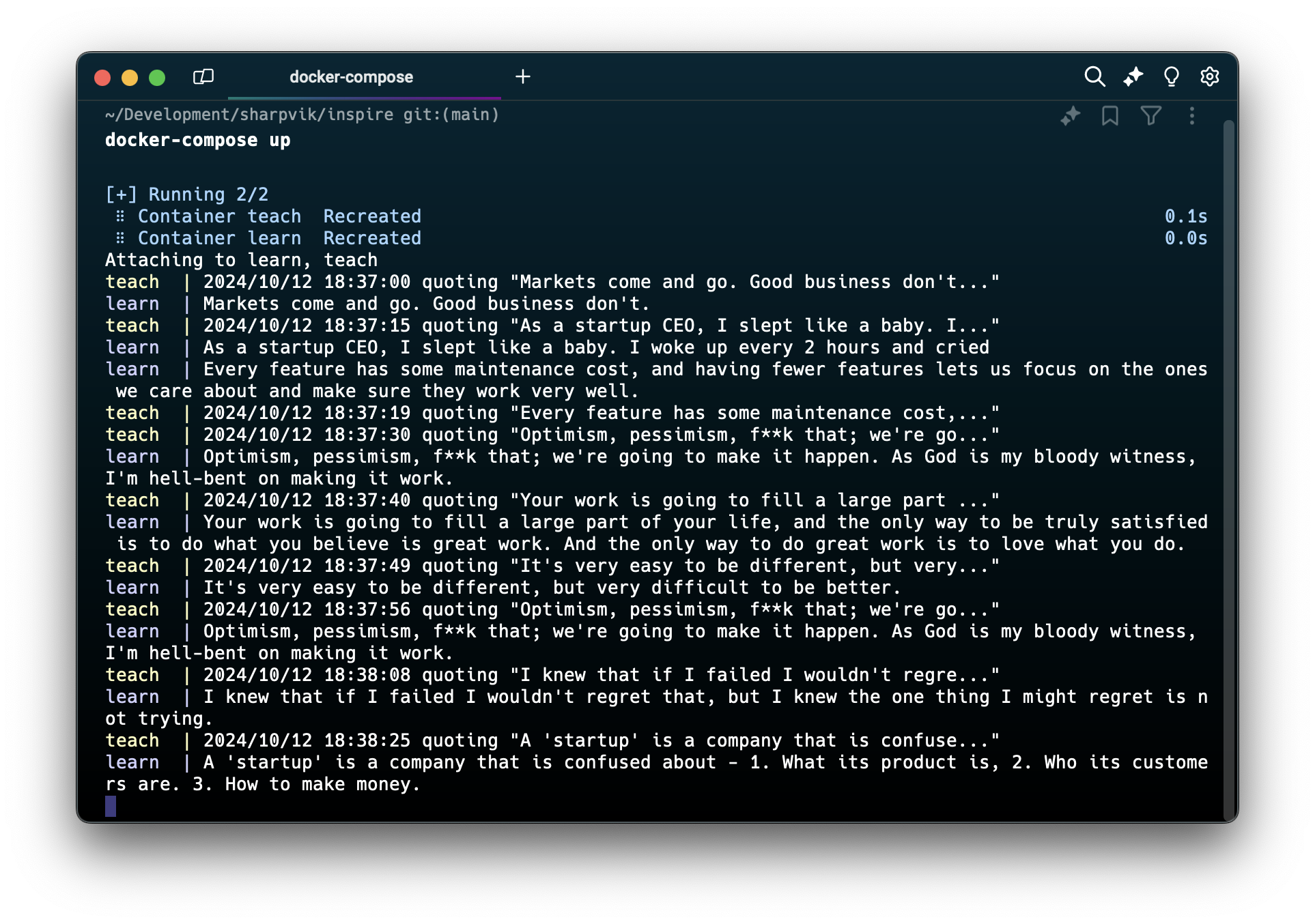Click 'Attaching to learn, teach' line
Image resolution: width=1315 pixels, height=924 pixels.
[x=242, y=260]
